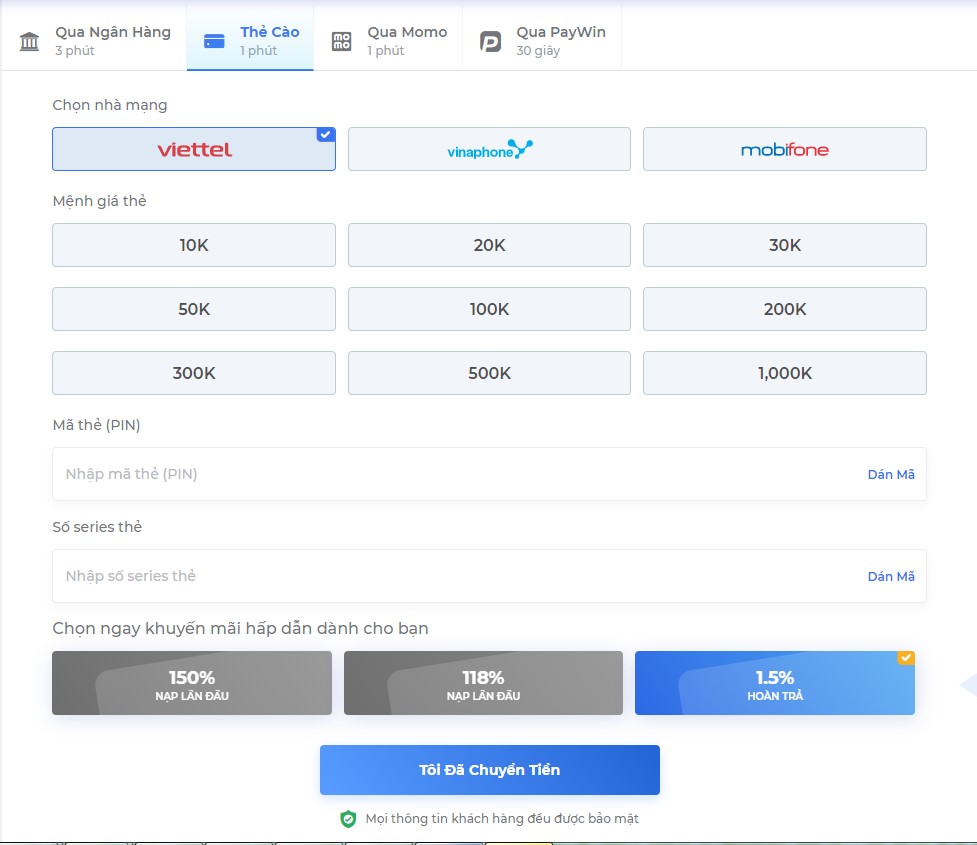The image size is (977, 845).
Task: Click the bank building icon
Action: coord(30,41)
